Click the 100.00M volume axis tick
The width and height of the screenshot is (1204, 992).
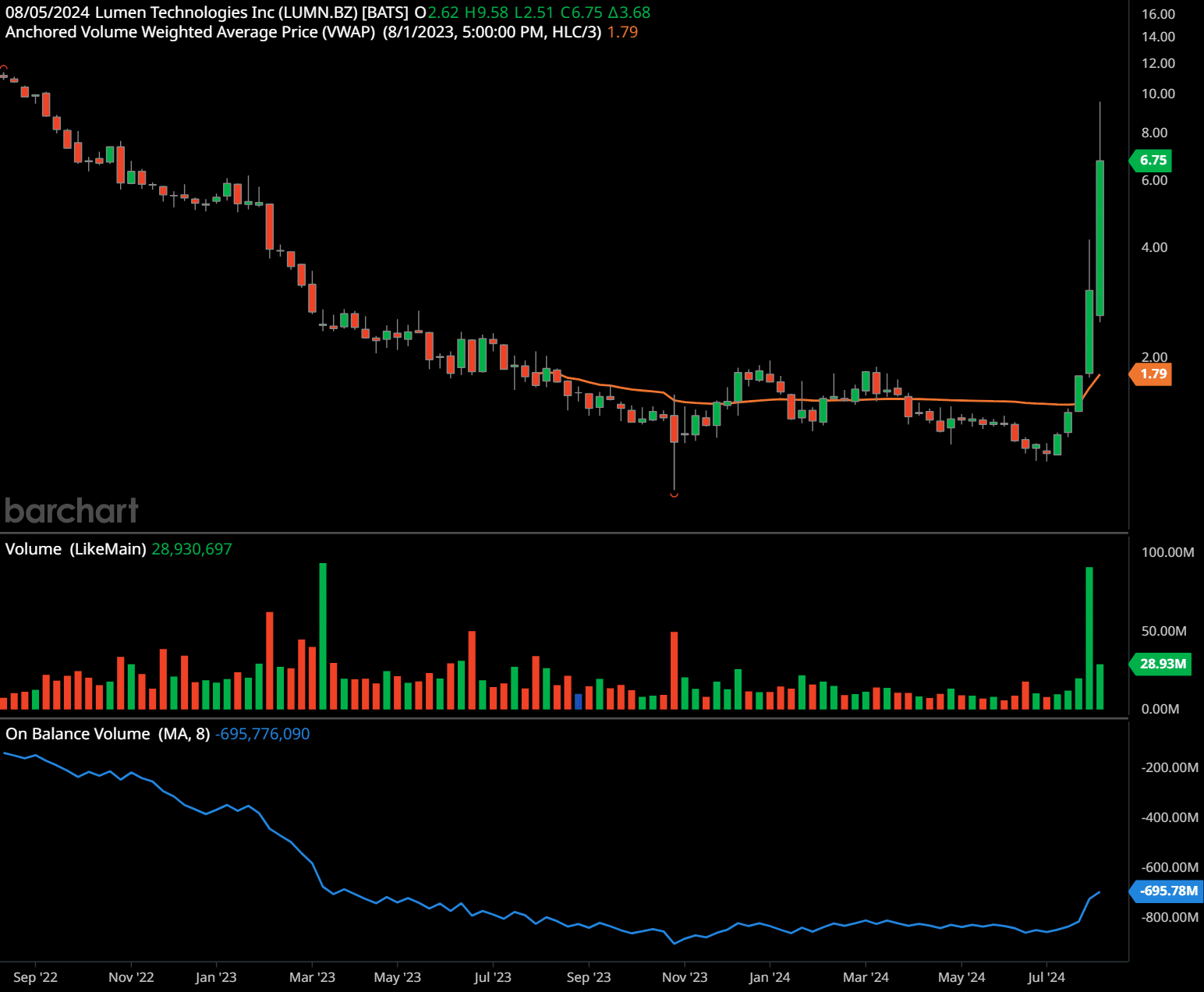(x=1167, y=552)
